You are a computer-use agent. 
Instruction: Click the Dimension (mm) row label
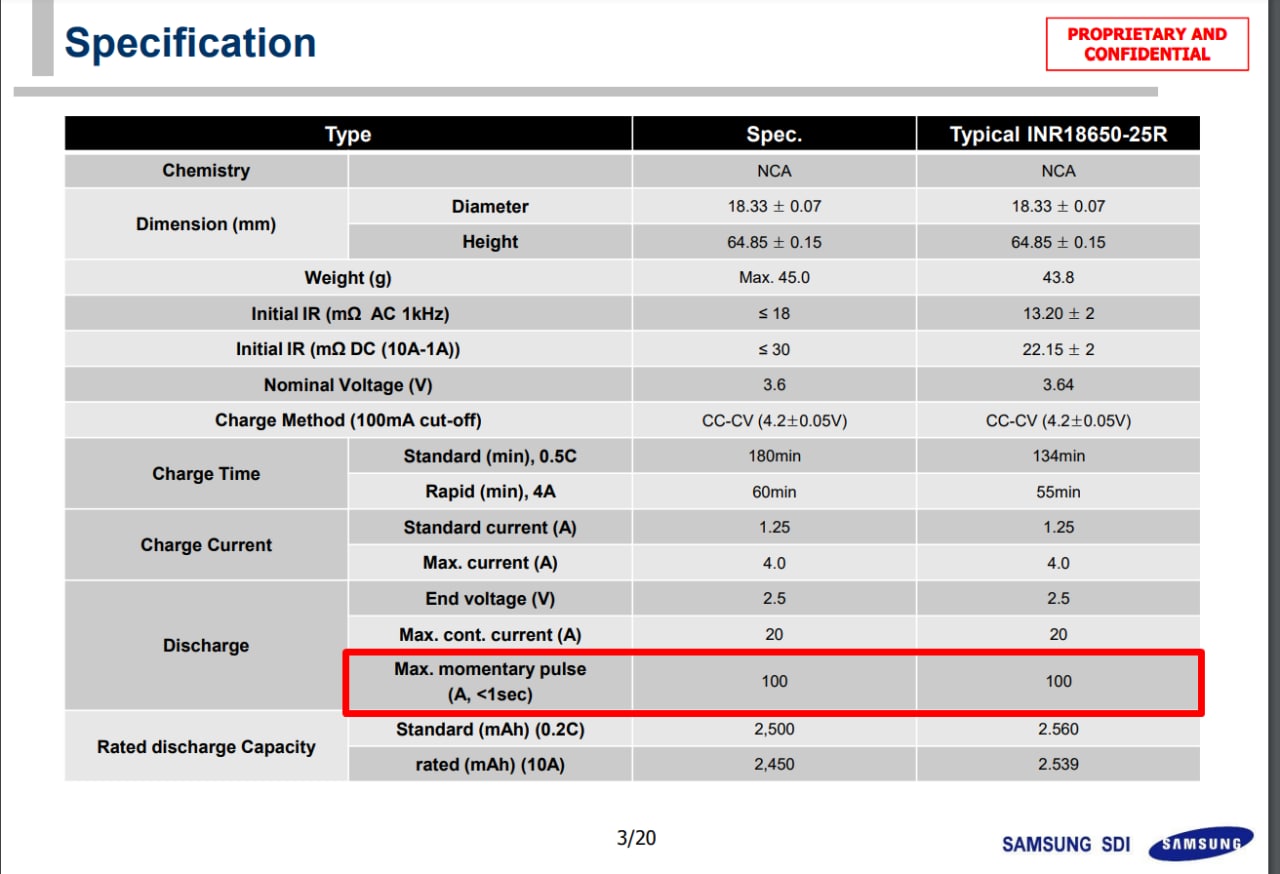tap(206, 224)
